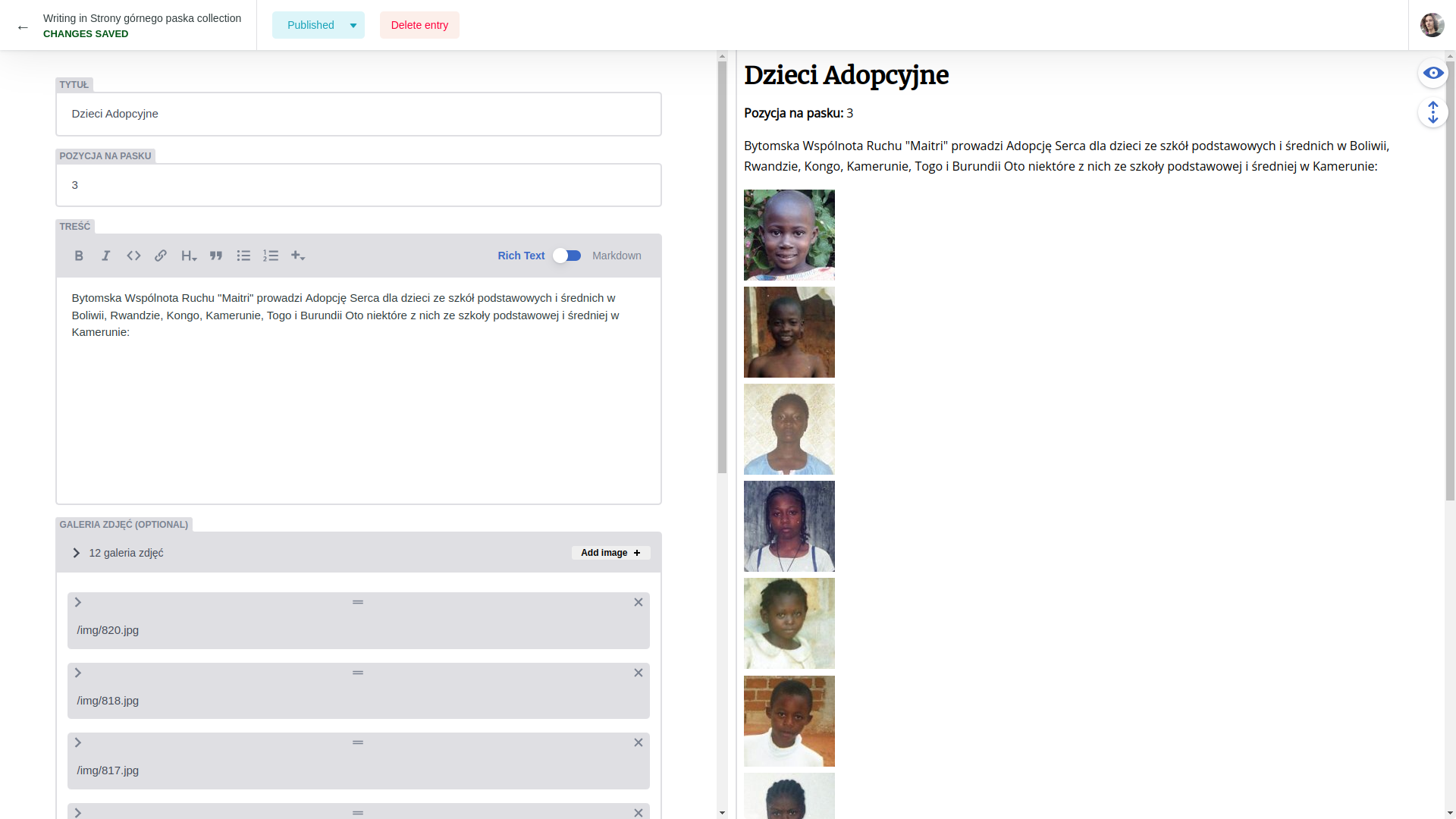Click the fifth child photo in preview
The image size is (1456, 819).
789,623
